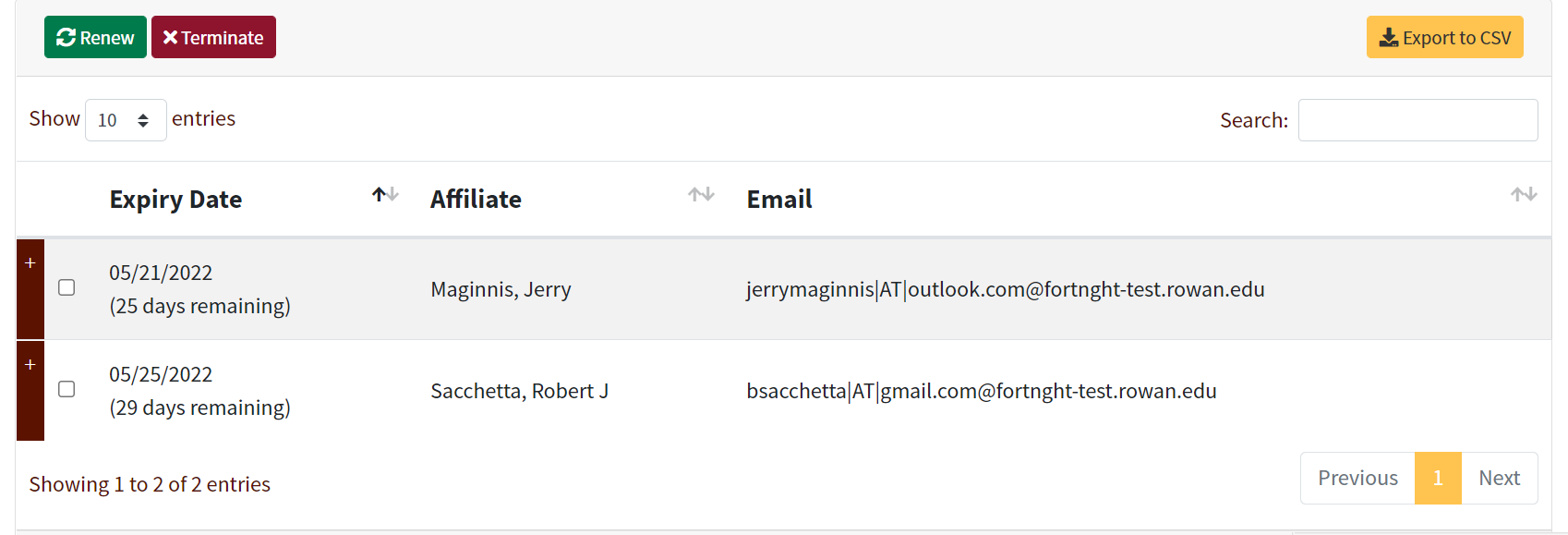Select the 05/25/2022 expiry date cell
Image resolution: width=1568 pixels, height=535 pixels.
click(161, 374)
